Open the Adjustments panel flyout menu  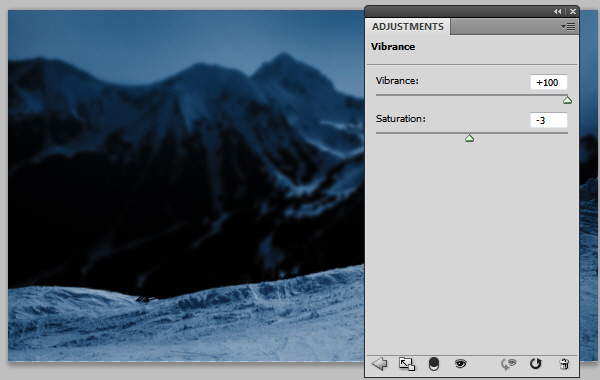(568, 26)
